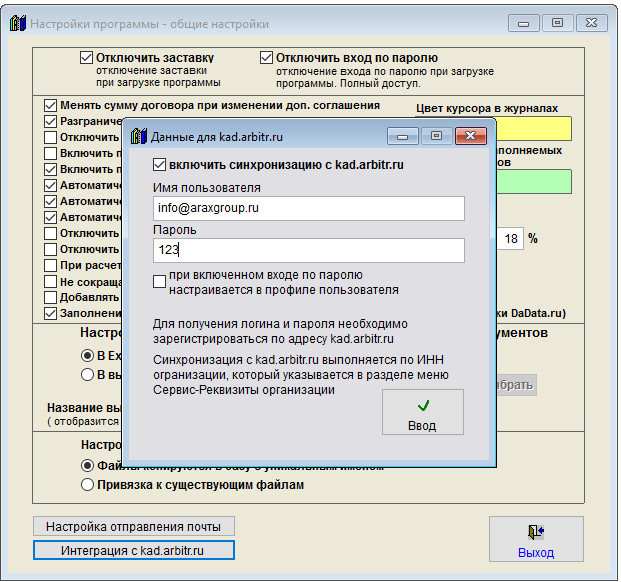Click the Имя пользователя input field
Viewport: 621px width, 582px height.
[x=309, y=208]
